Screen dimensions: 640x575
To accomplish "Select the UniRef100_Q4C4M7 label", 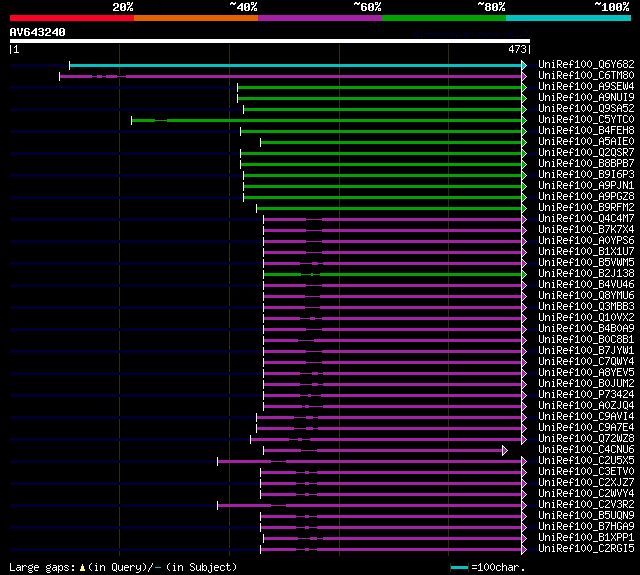I will pos(586,219).
